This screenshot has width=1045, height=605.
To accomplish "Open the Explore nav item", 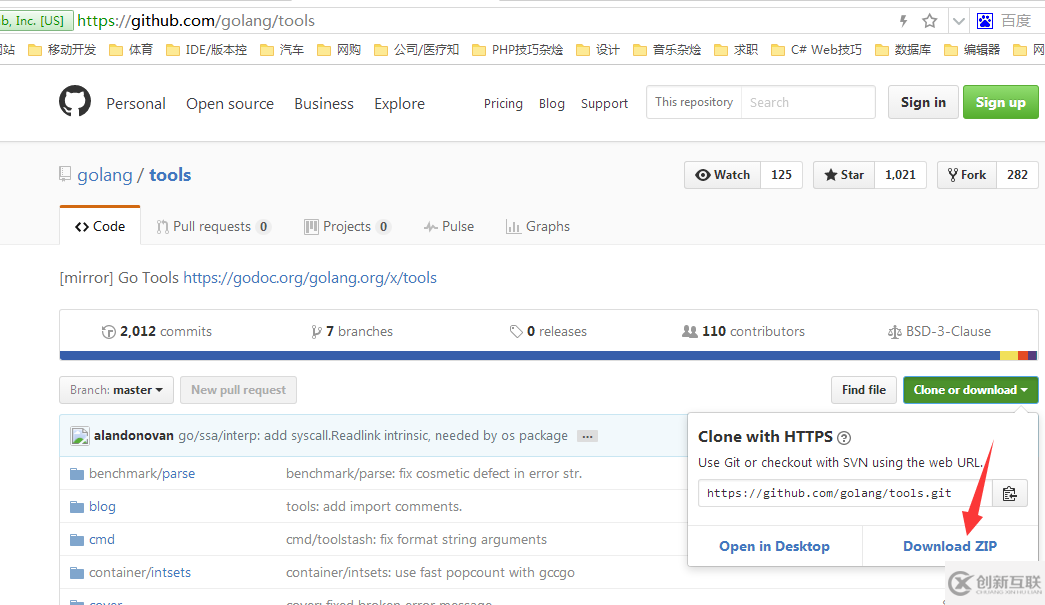I will (399, 104).
